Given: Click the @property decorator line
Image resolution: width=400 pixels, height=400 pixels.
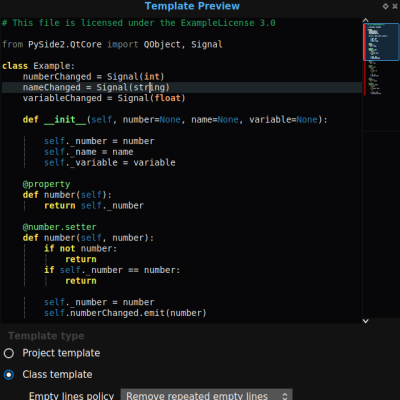Looking at the screenshot, I should click(x=46, y=184).
